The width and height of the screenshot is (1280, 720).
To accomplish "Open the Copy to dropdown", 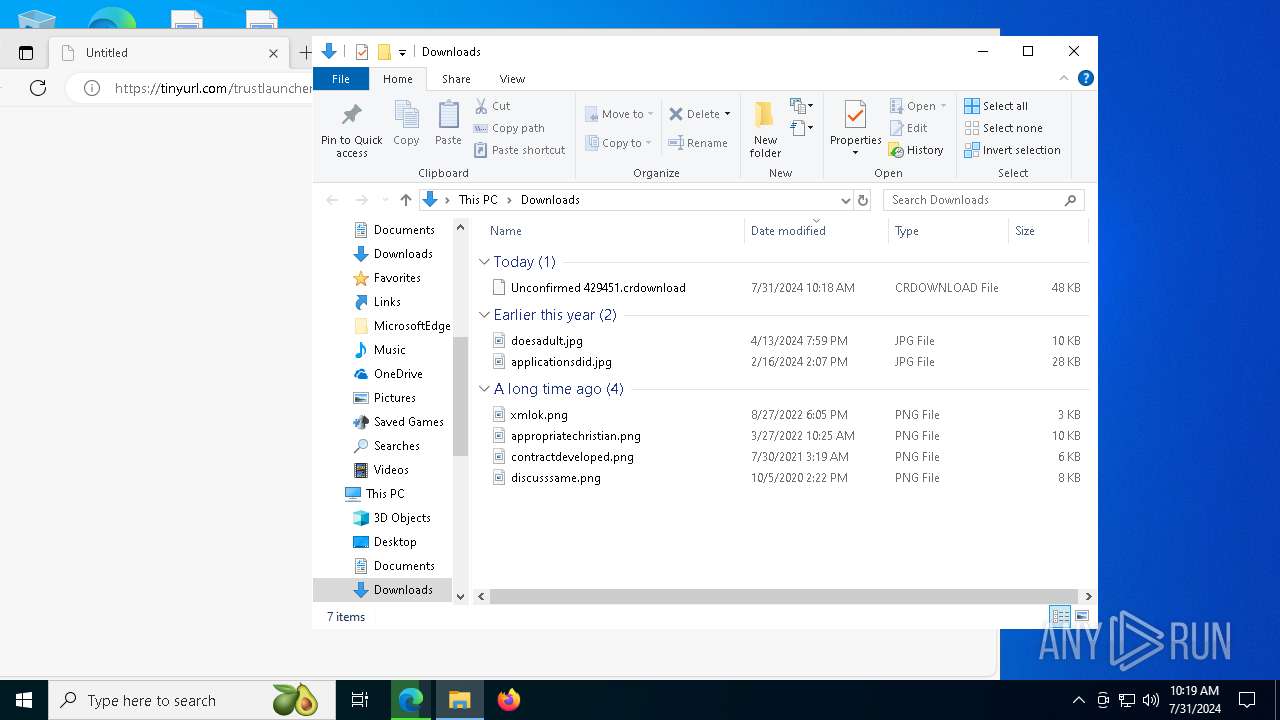I will pyautogui.click(x=619, y=143).
